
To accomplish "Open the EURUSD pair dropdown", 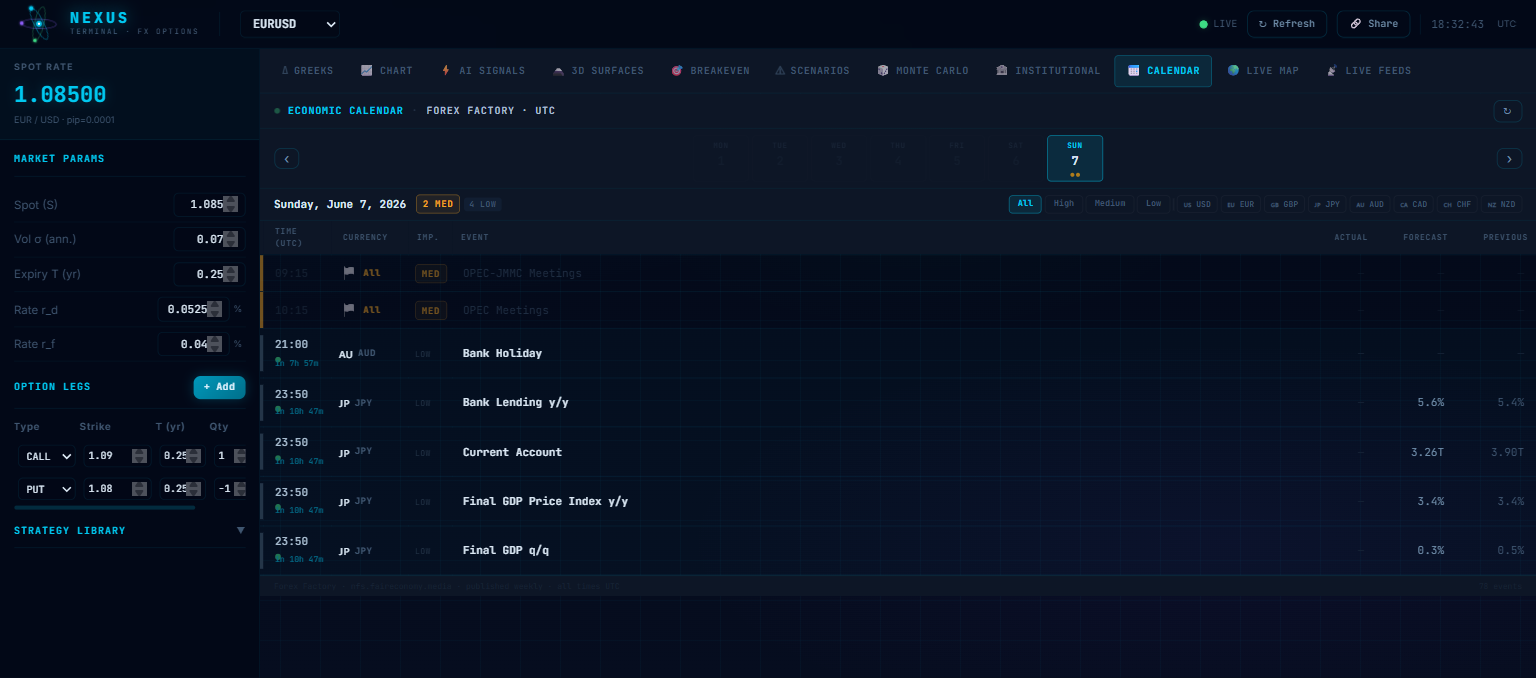I will [x=290, y=24].
